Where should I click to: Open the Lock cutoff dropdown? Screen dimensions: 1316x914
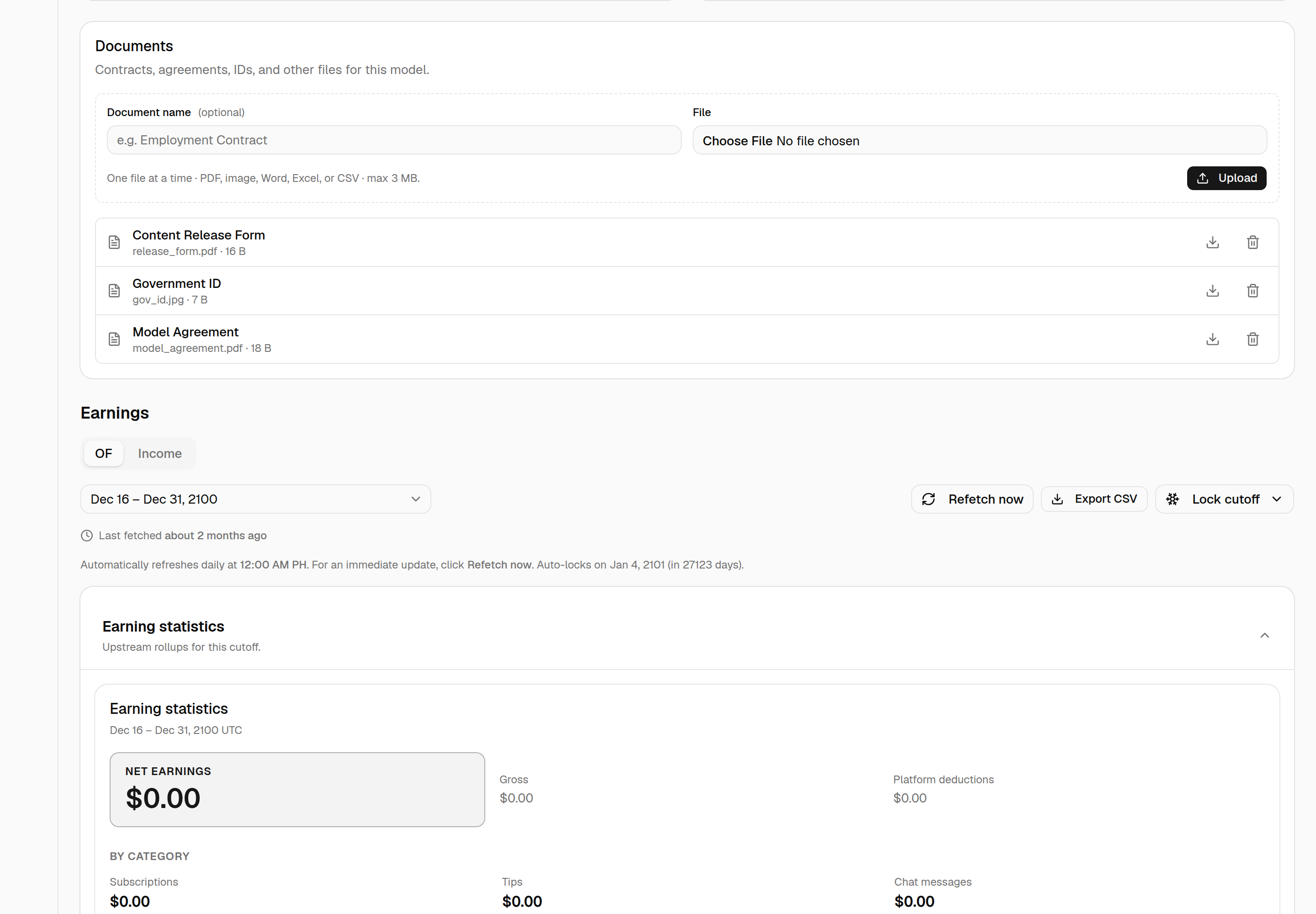pos(1224,500)
